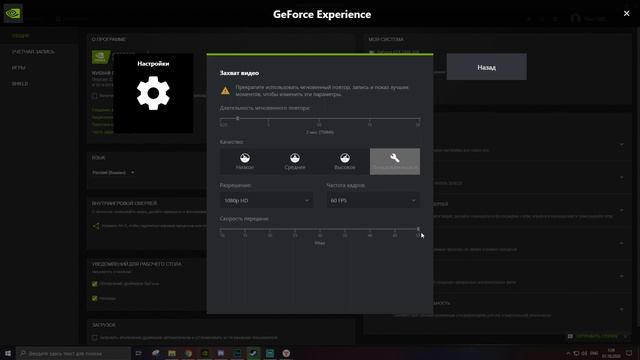
Task: Click the share icon in overlay section
Action: click(96, 226)
